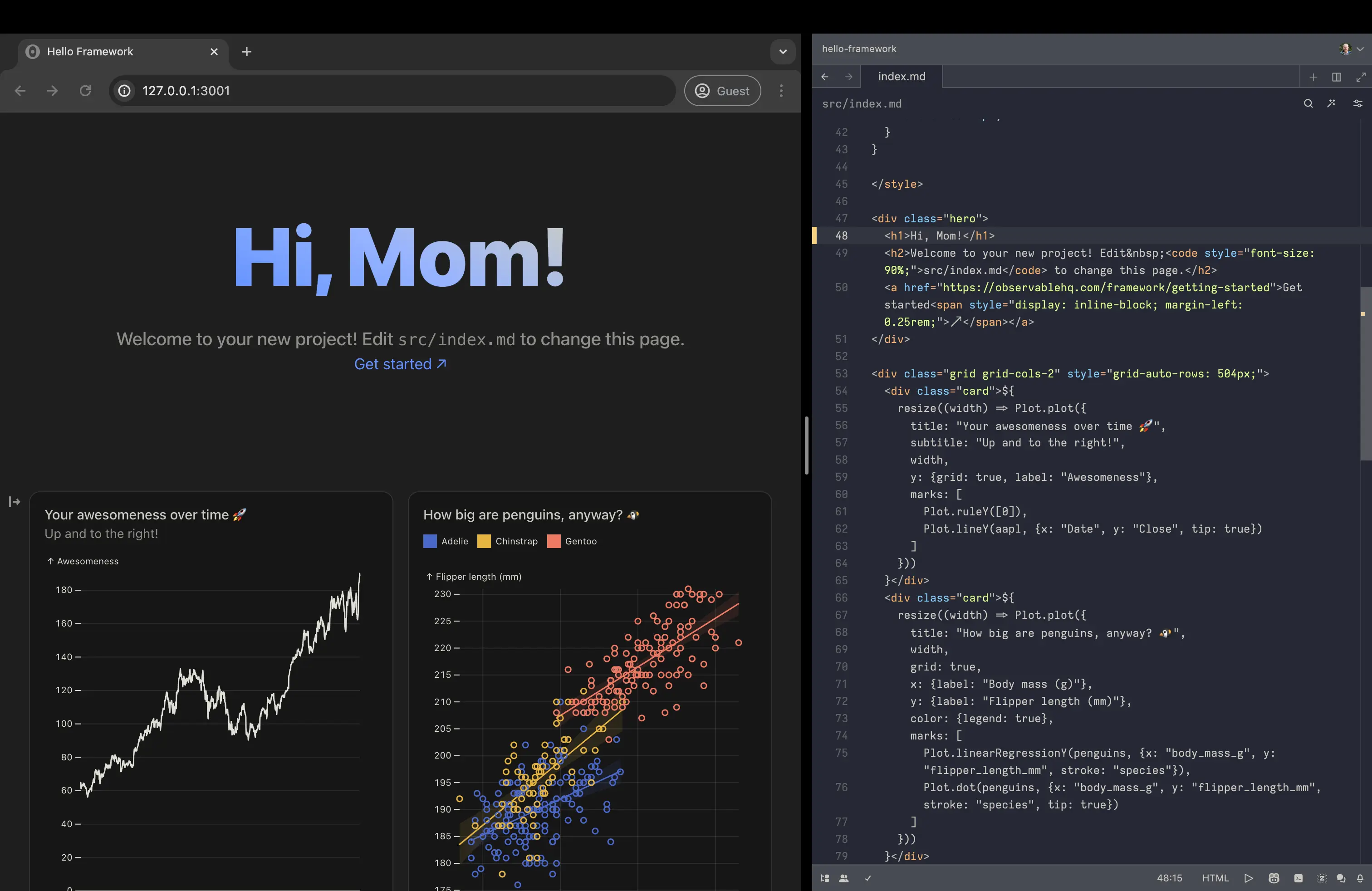Toggle the Adelie legend swatch
Screen dimensions: 1372x891
[430, 541]
